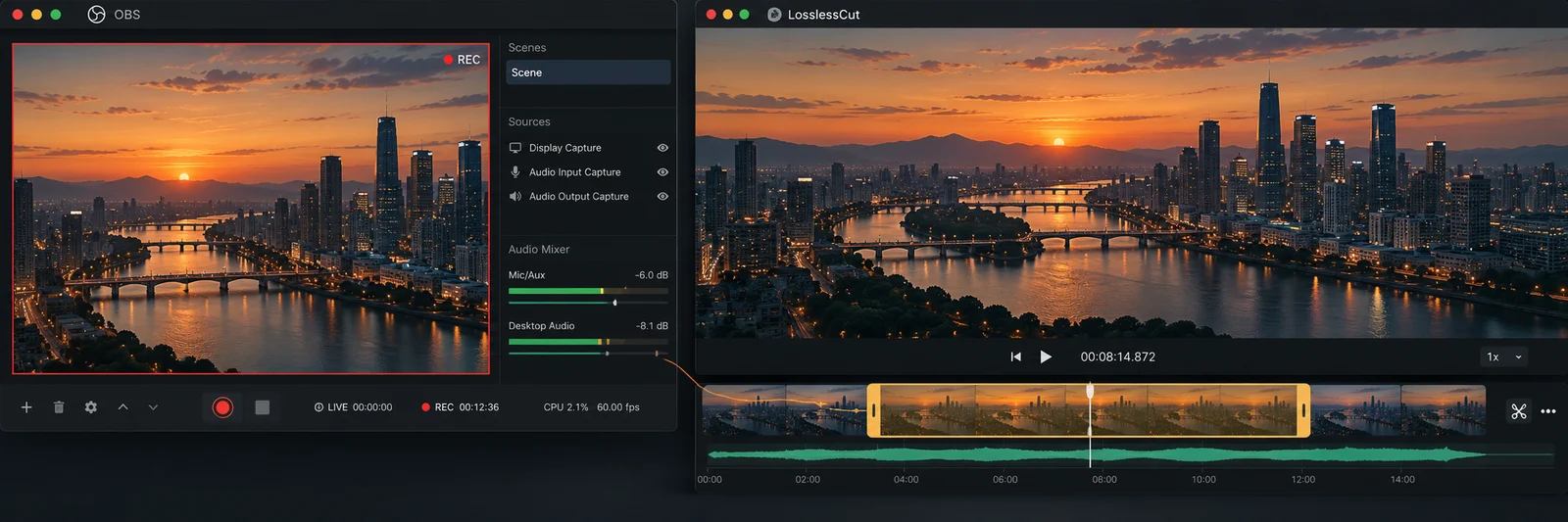The height and width of the screenshot is (522, 1568).
Task: Click the red REC dot in OBS status bar
Action: 425,407
